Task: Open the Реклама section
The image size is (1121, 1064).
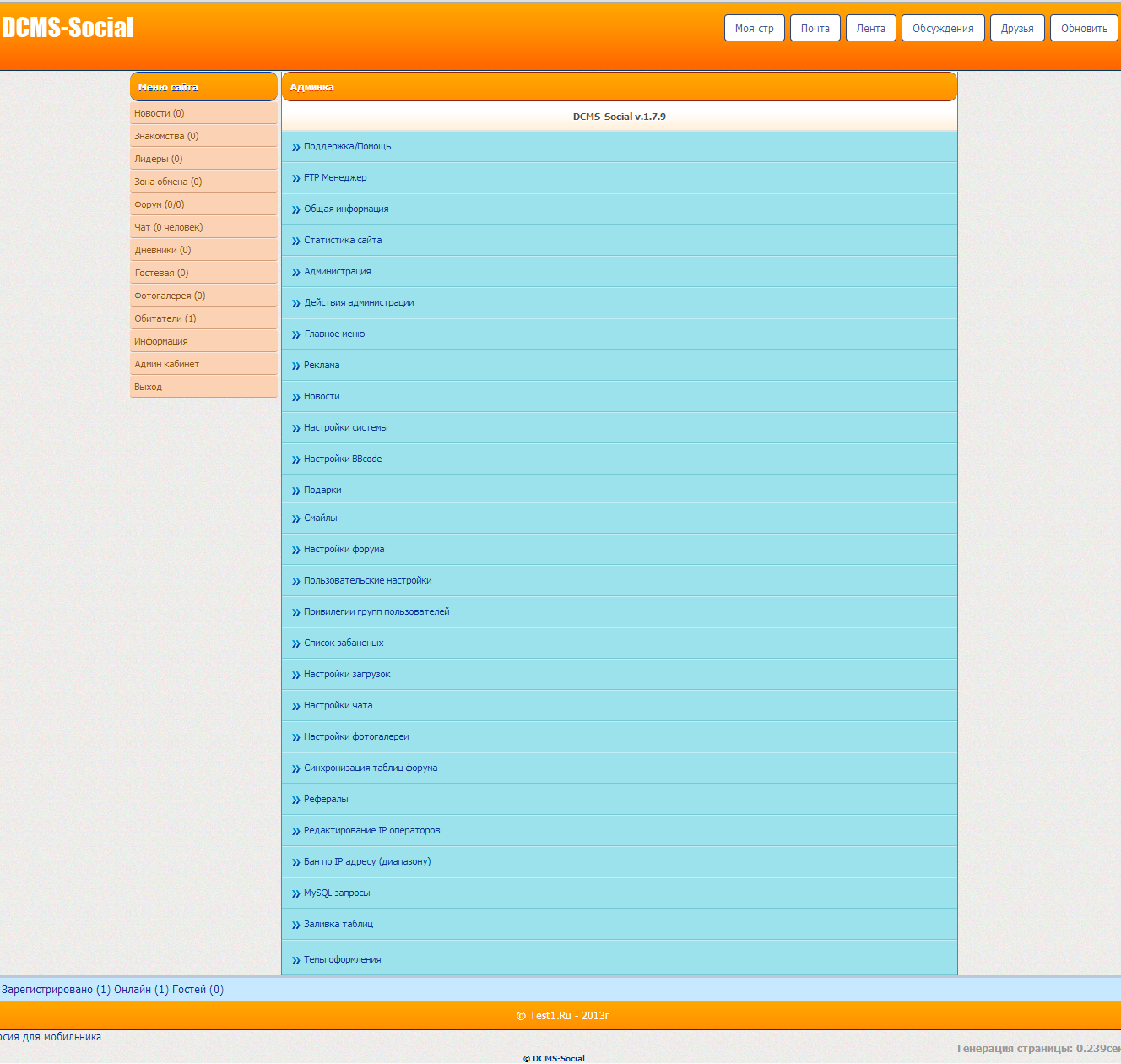Action: click(x=322, y=365)
